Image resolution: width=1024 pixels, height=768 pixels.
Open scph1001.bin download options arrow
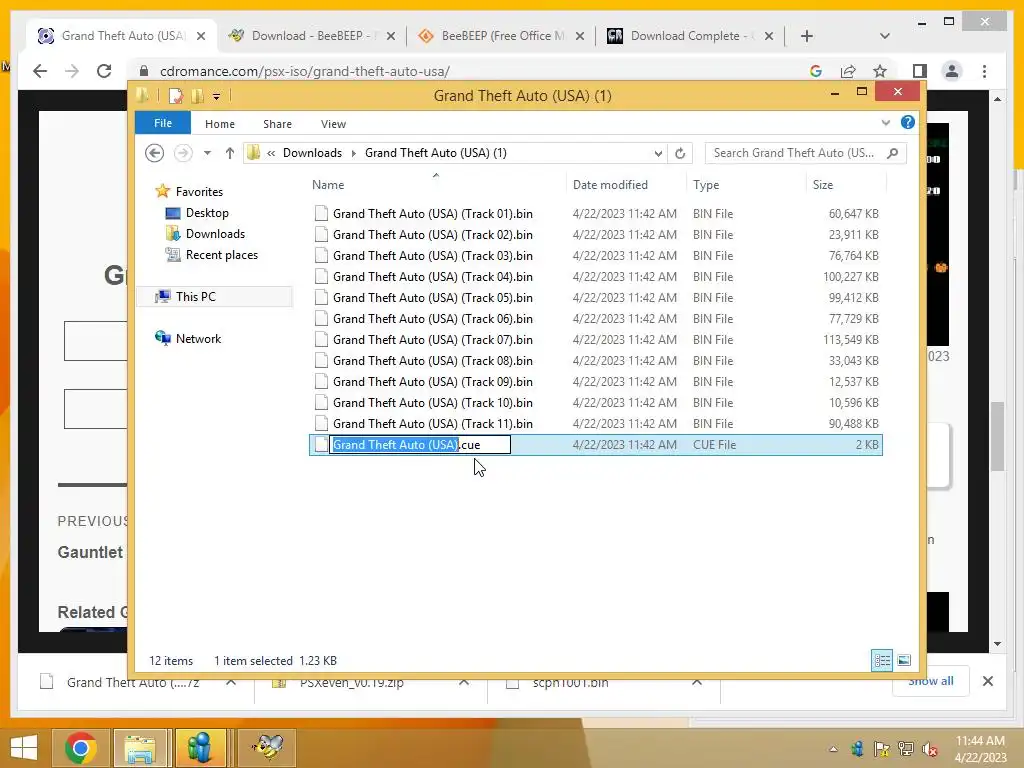[x=697, y=682]
